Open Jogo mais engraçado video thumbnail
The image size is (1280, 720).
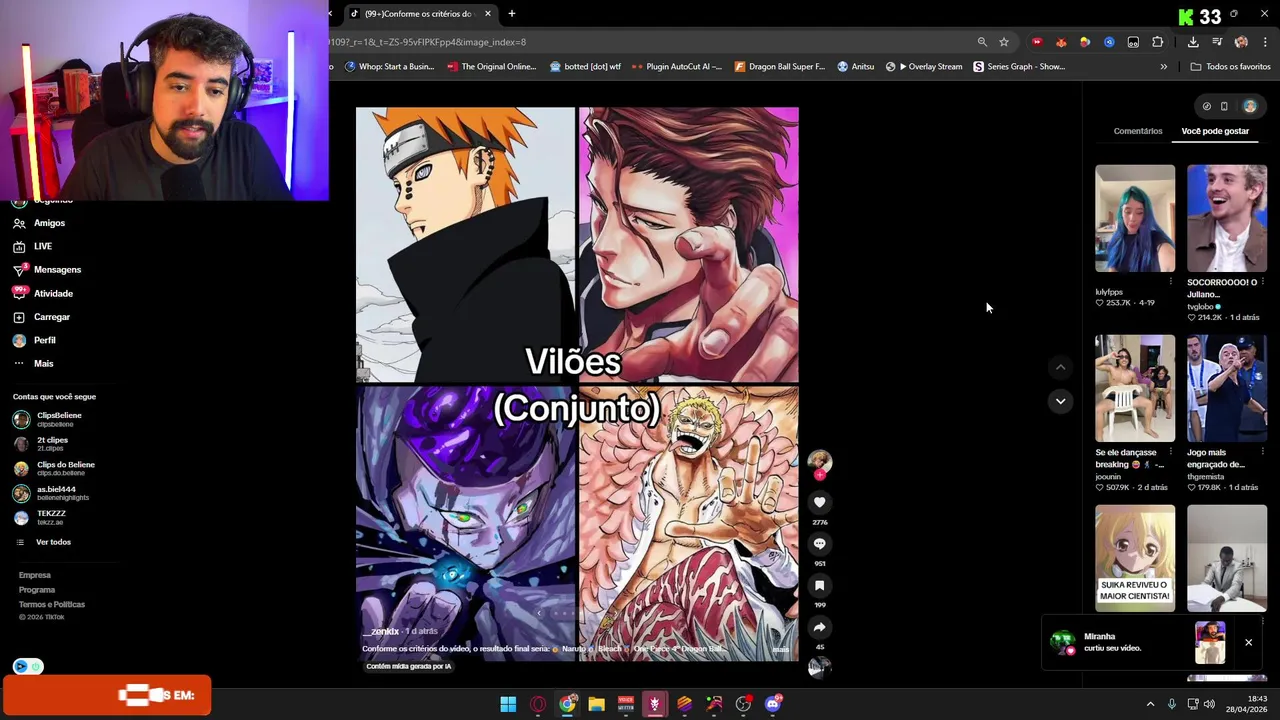coord(1227,388)
